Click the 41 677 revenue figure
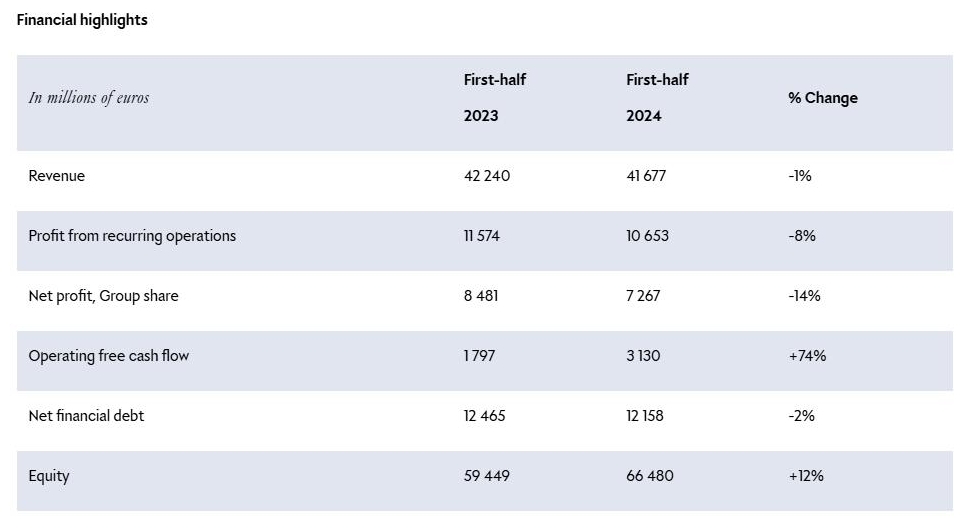Screen dimensions: 963x530 pos(646,176)
